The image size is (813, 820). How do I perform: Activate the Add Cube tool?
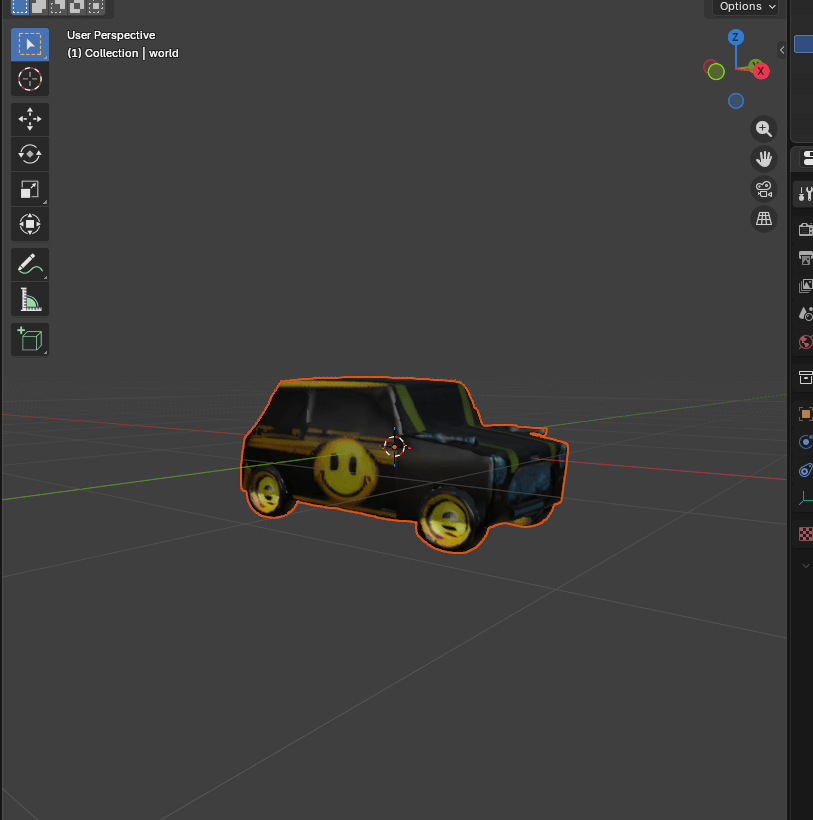point(30,339)
